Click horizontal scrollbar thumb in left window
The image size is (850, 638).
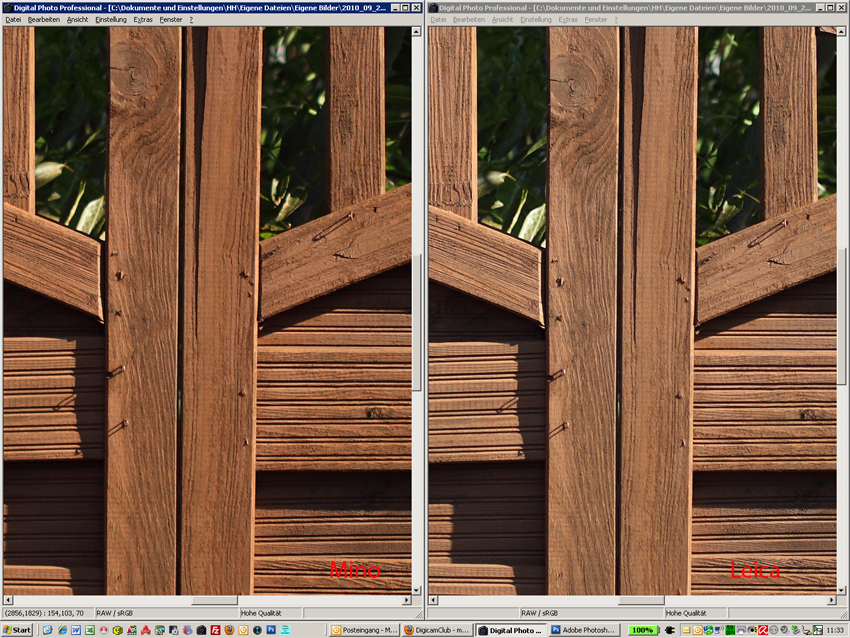pyautogui.click(x=214, y=600)
